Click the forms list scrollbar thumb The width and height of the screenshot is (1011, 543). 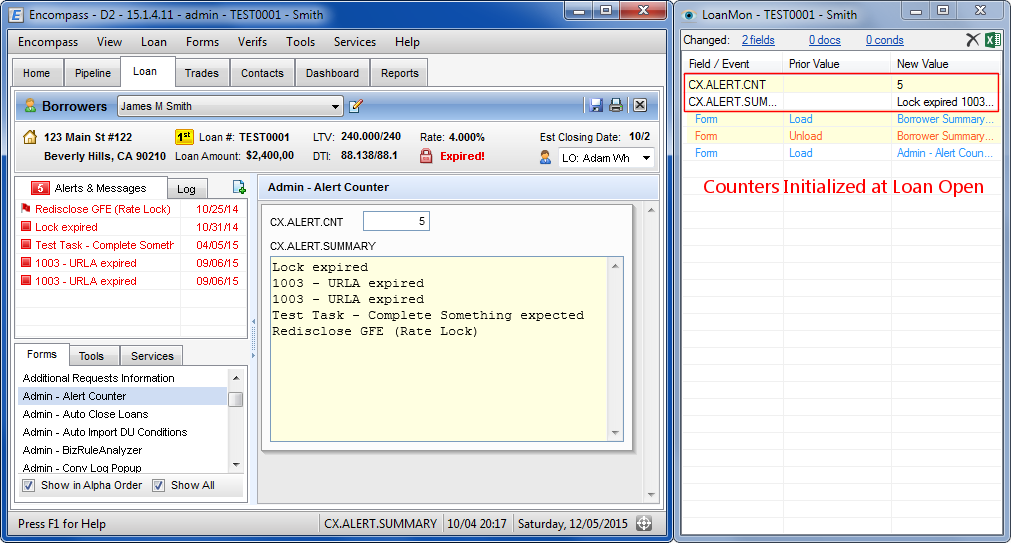235,399
